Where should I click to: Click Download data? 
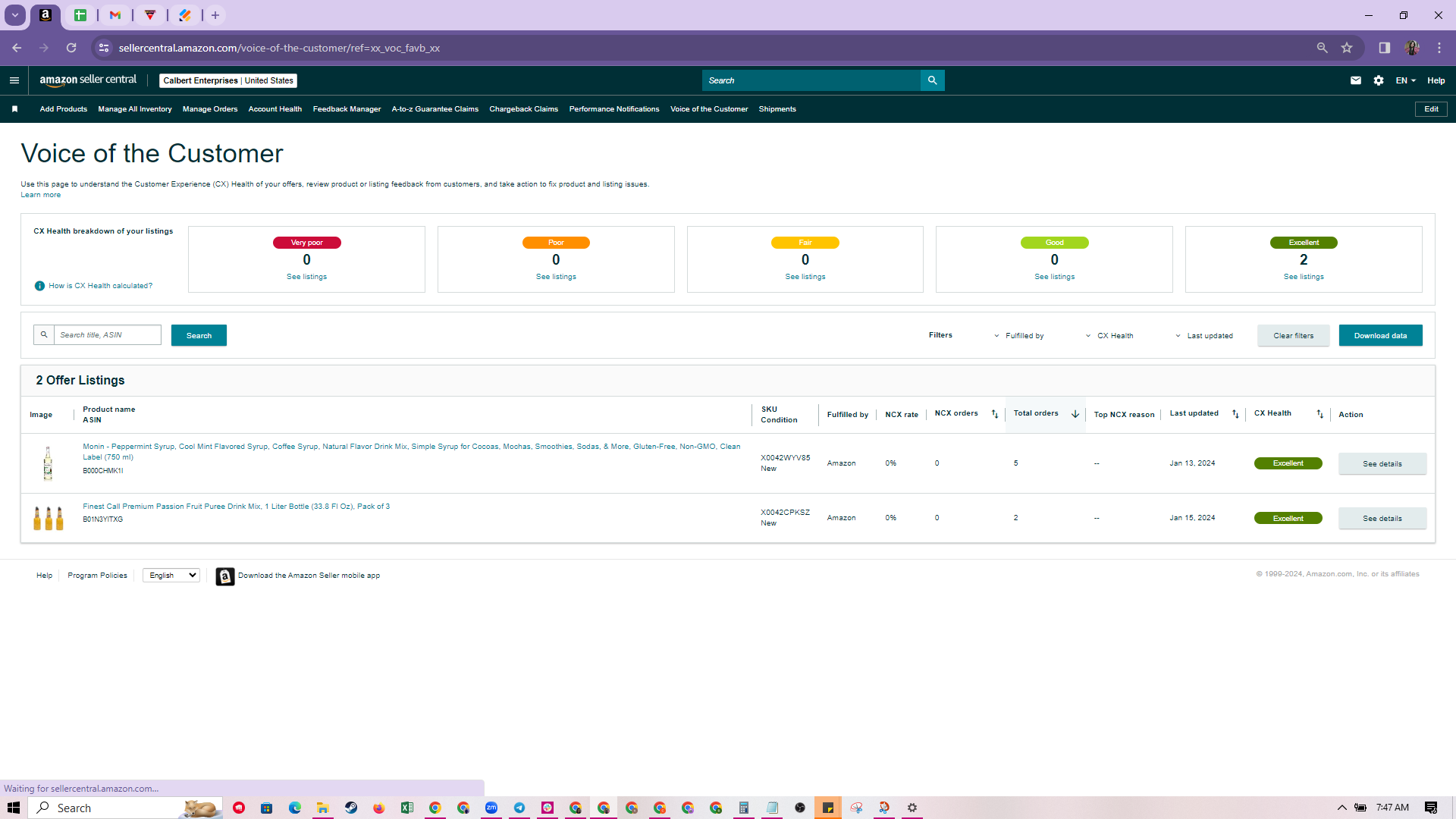pyautogui.click(x=1381, y=335)
